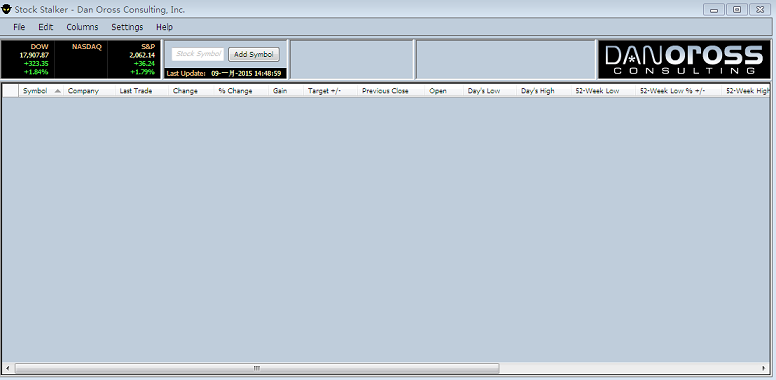Open the Help menu
The width and height of the screenshot is (776, 380).
pos(164,27)
